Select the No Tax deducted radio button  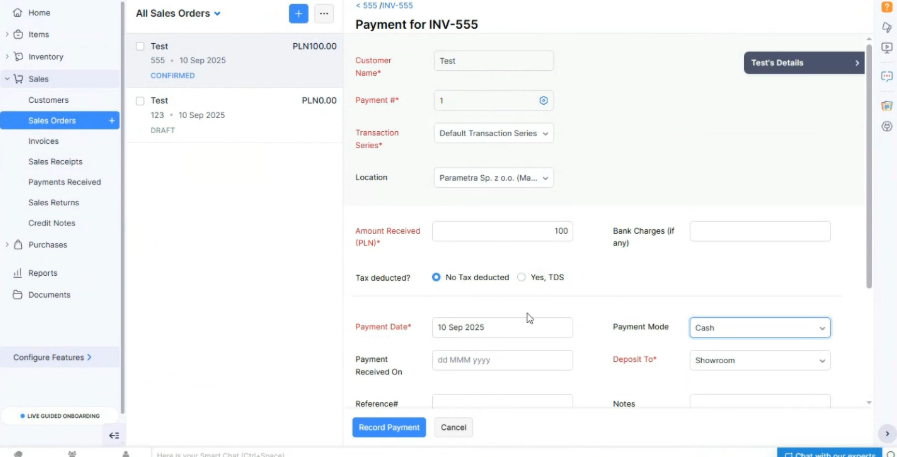(436, 277)
